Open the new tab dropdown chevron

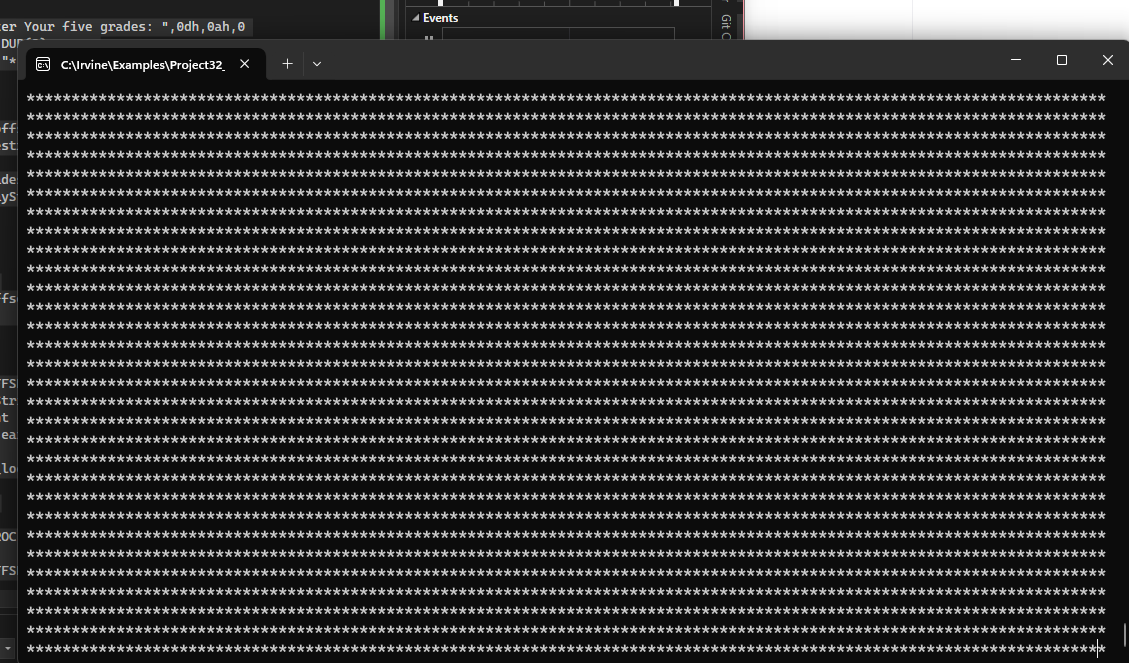(317, 63)
